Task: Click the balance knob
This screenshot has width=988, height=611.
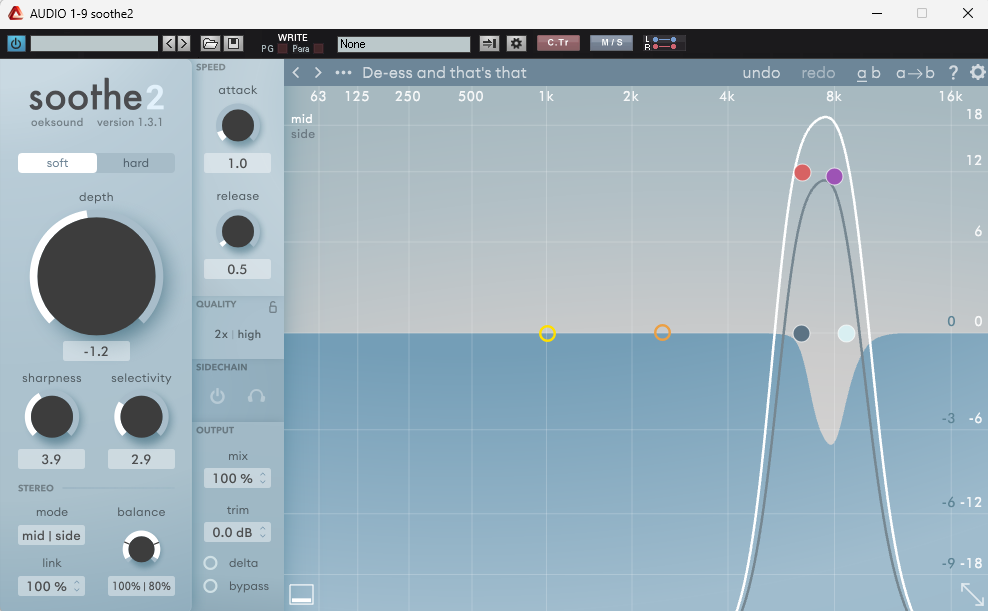Action: 141,549
